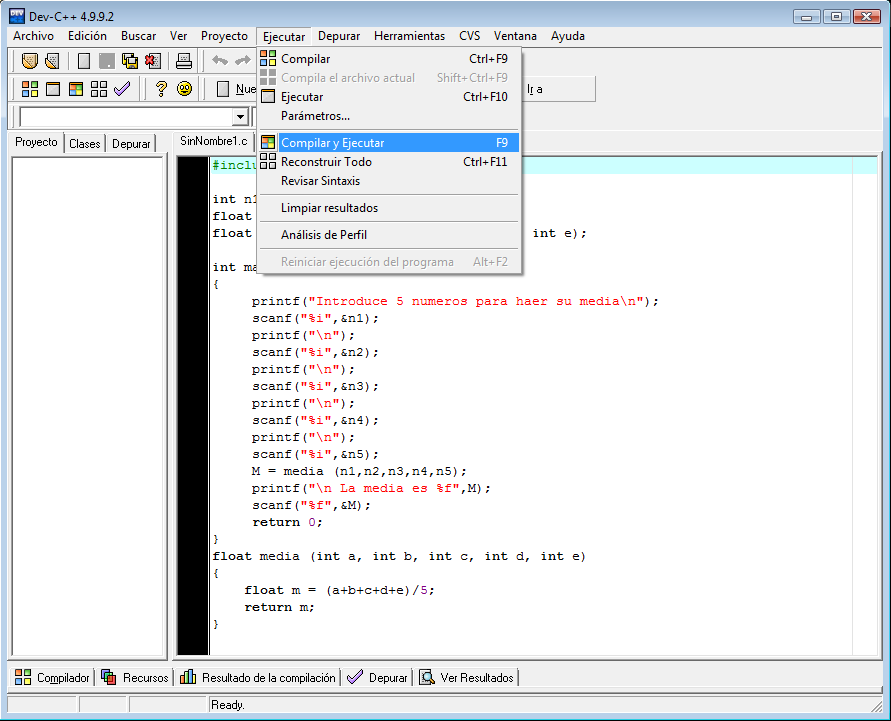
Task: Open the Buscar menu
Action: (138, 36)
